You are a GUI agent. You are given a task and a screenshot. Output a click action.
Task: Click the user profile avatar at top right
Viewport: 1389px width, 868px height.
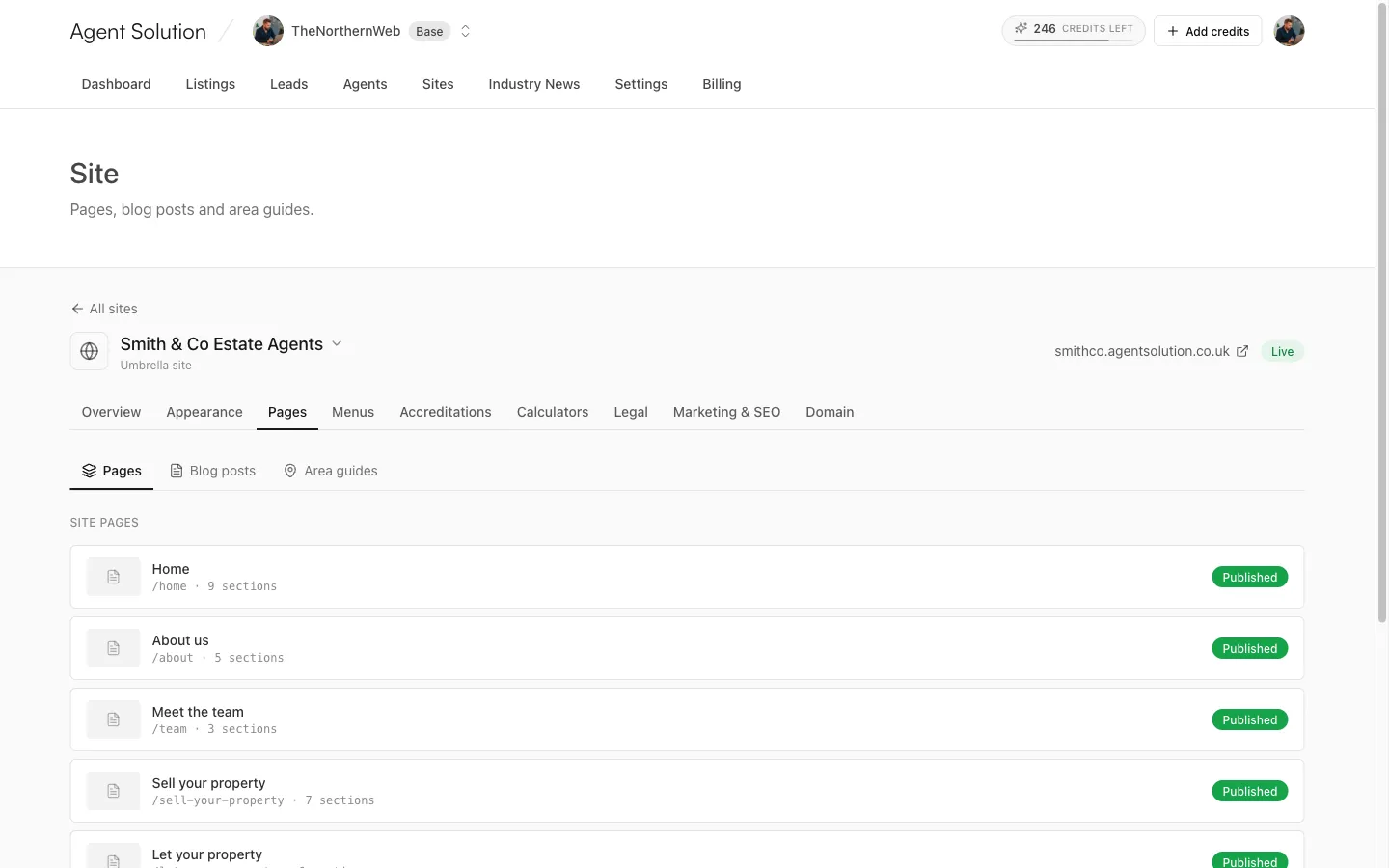click(1289, 31)
